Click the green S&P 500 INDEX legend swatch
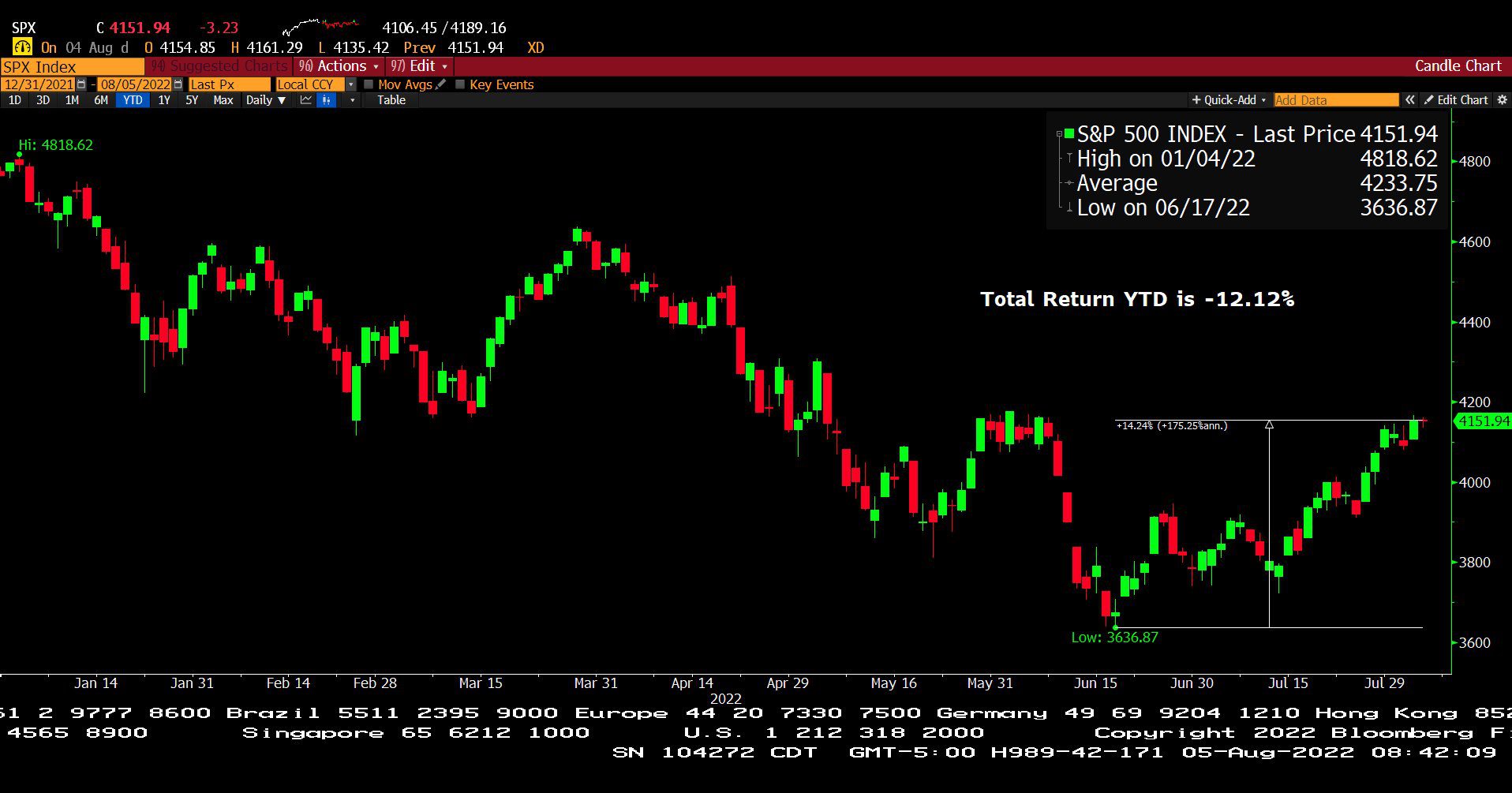 pos(1069,134)
